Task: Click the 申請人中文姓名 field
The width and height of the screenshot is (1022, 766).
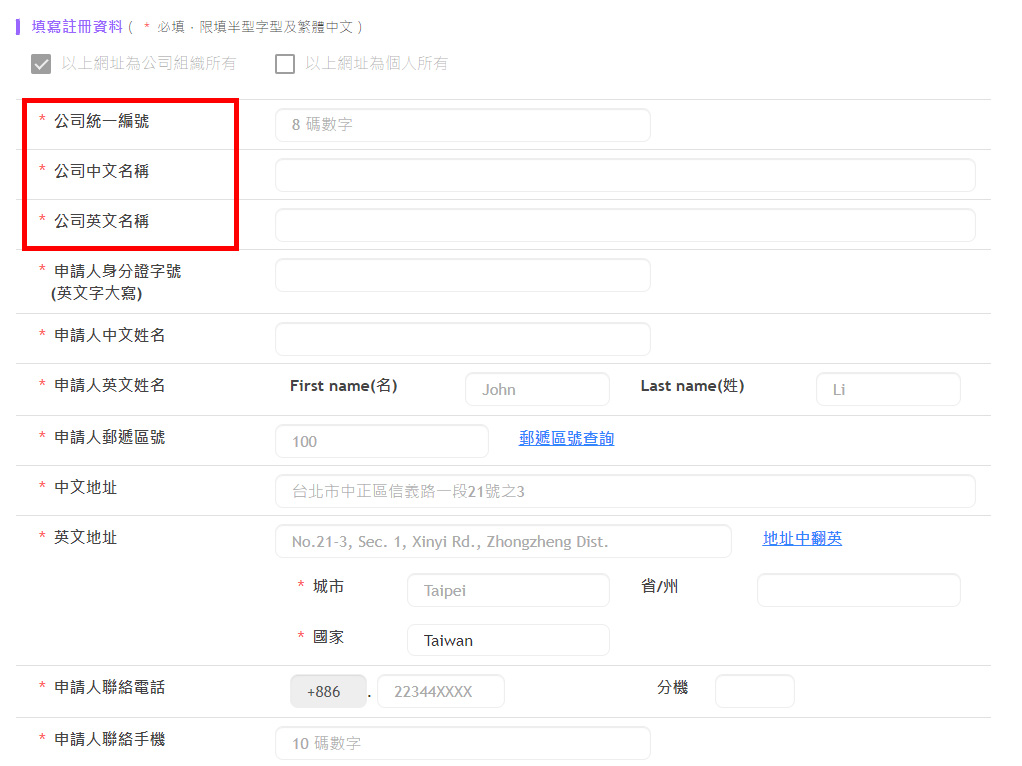Action: click(x=462, y=339)
